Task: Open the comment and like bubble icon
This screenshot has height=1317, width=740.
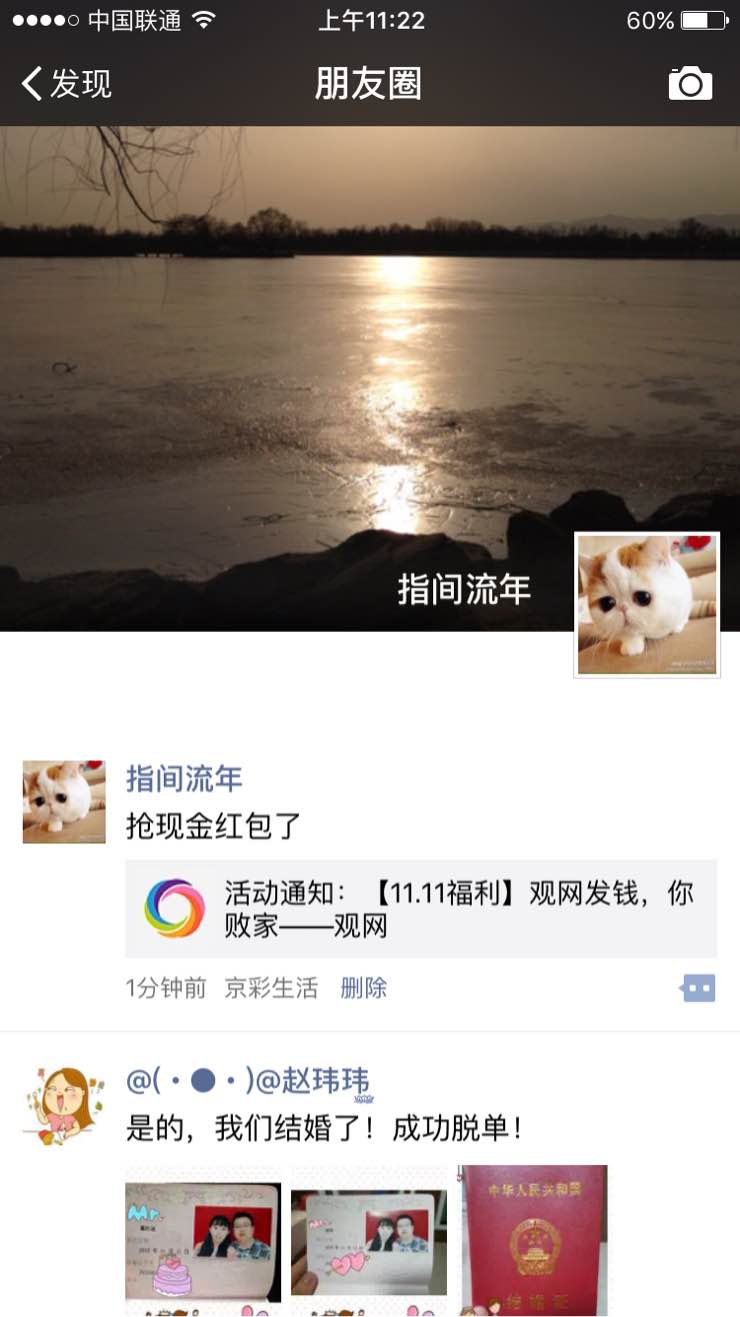Action: [x=698, y=989]
